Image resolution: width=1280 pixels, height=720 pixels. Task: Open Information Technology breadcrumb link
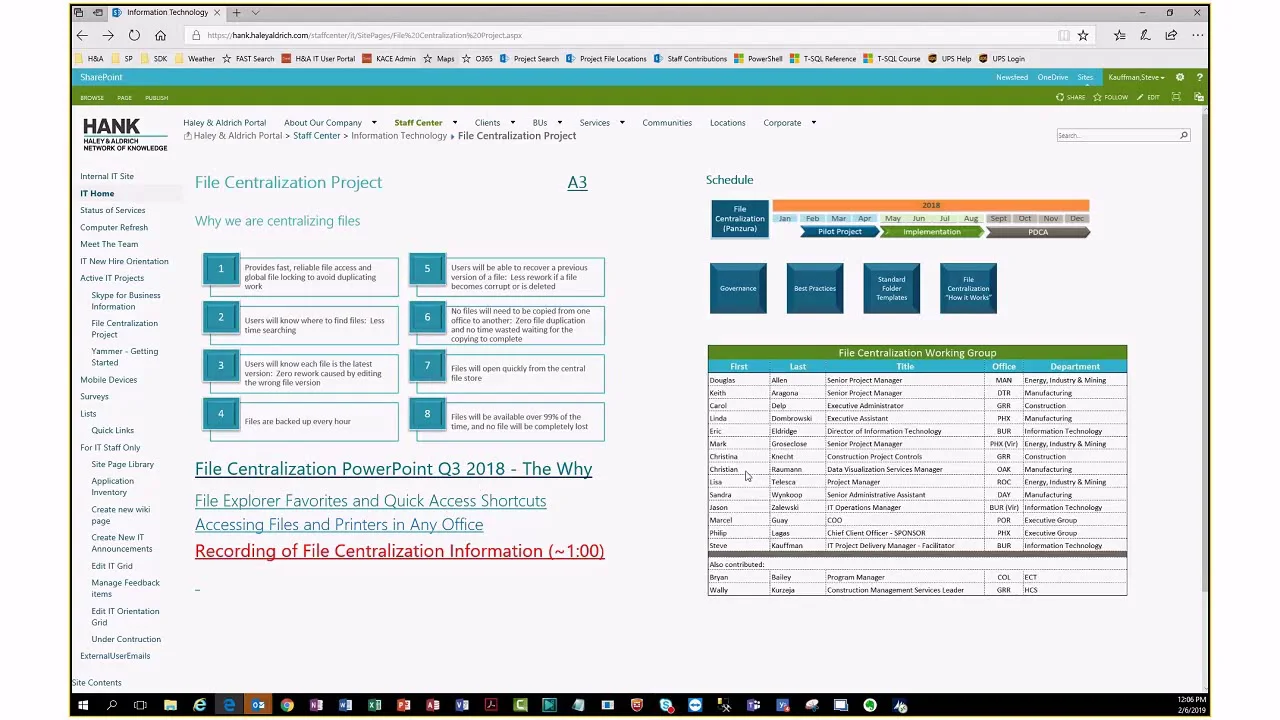coord(399,136)
